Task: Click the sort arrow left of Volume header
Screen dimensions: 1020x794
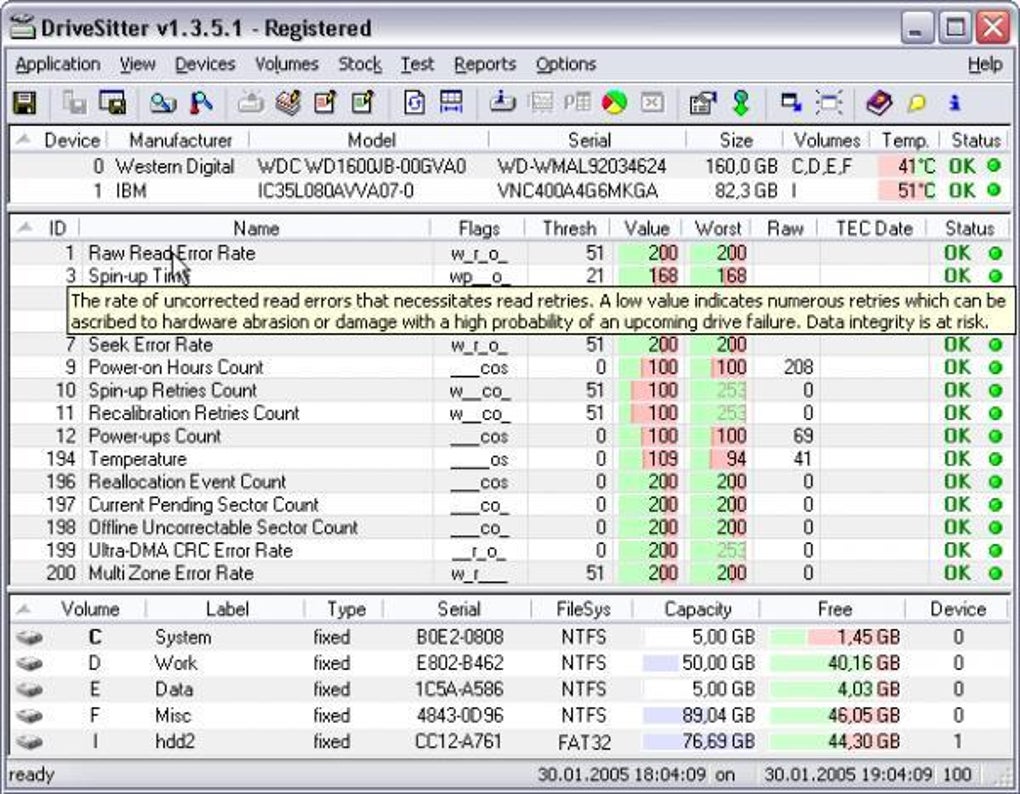Action: click(x=23, y=609)
